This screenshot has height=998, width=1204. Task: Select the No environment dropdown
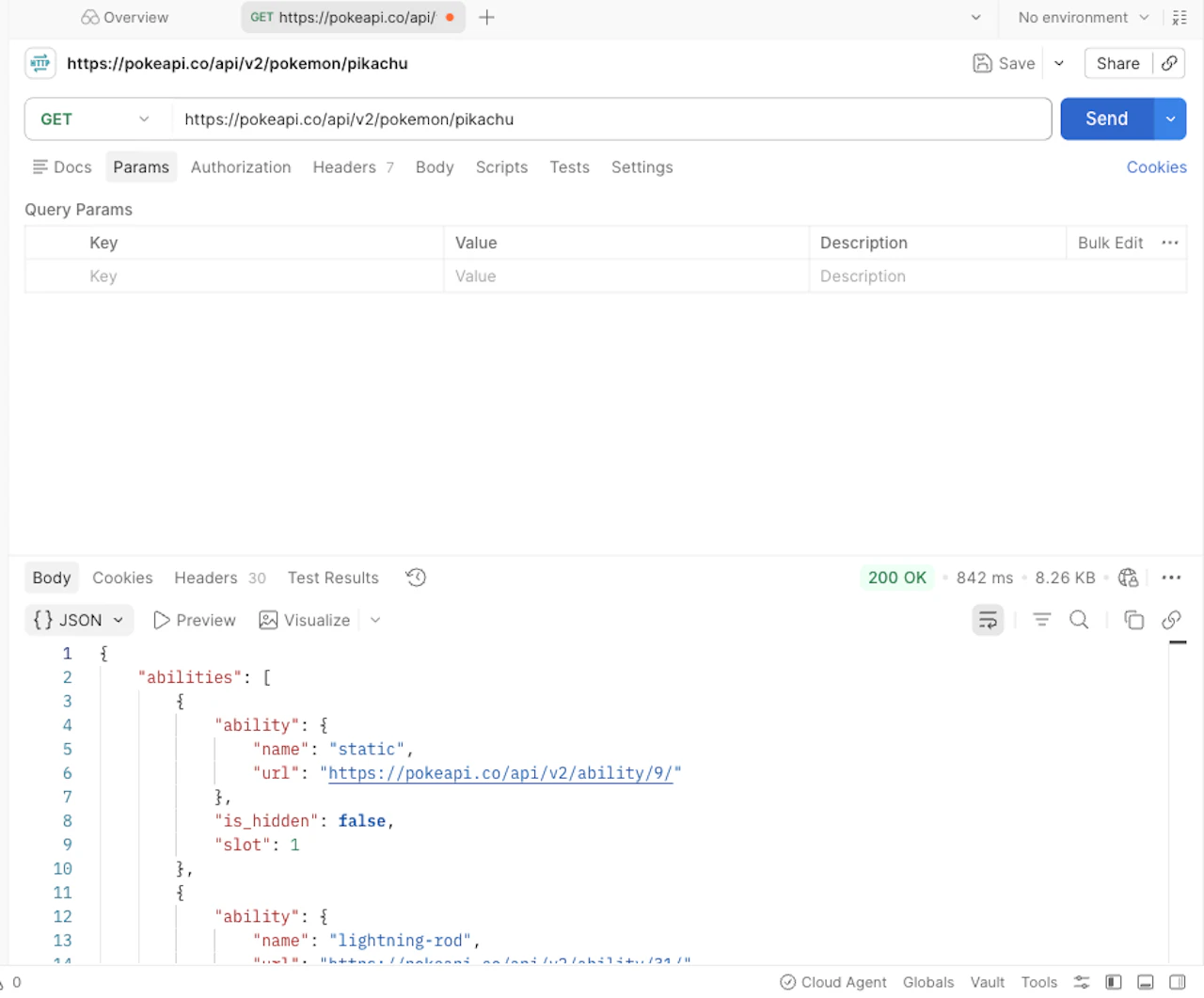pyautogui.click(x=1084, y=17)
